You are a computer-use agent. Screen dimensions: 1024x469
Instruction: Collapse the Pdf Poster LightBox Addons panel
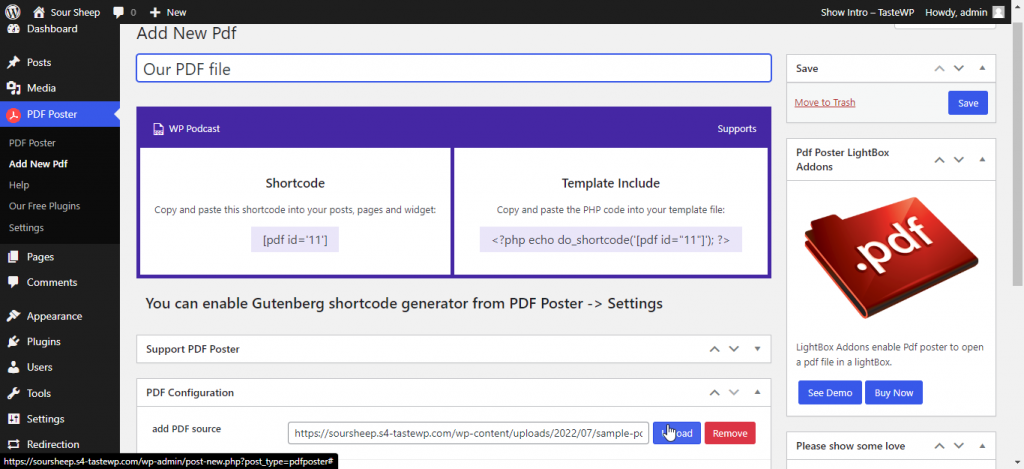(982, 159)
